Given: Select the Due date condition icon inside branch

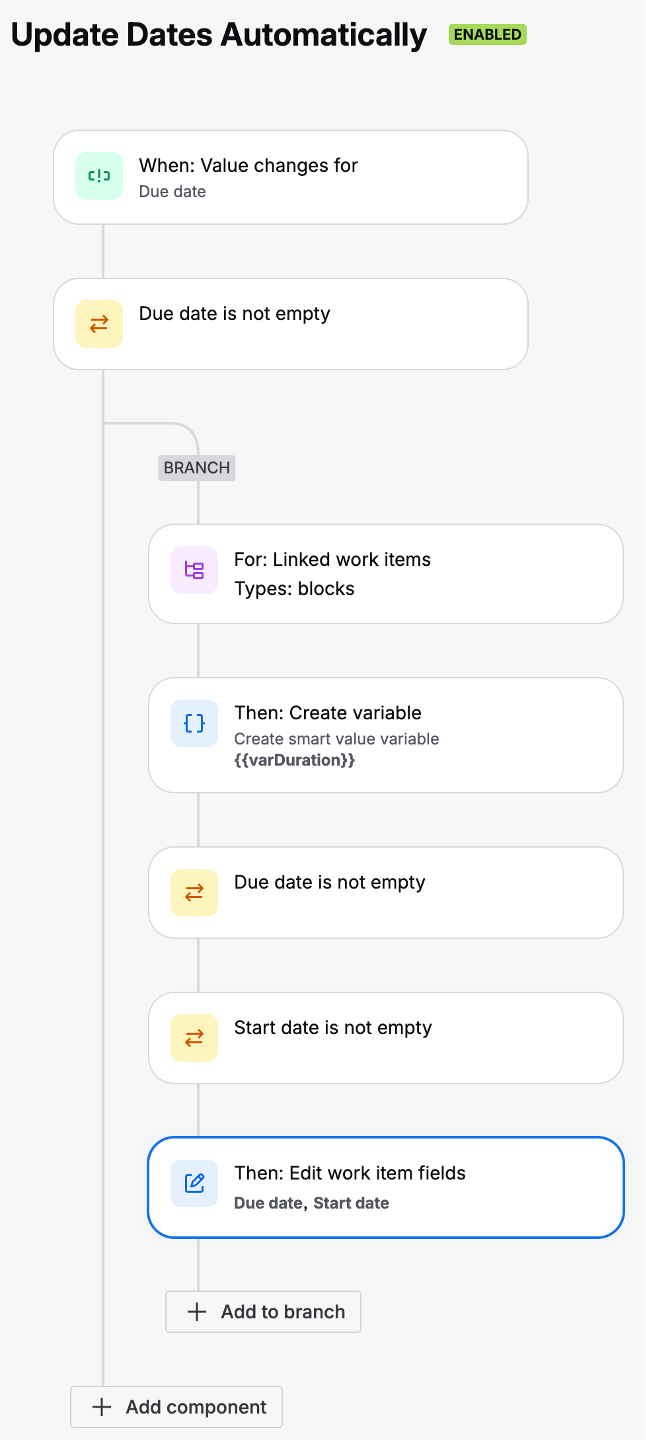Looking at the screenshot, I should pyautogui.click(x=193, y=892).
